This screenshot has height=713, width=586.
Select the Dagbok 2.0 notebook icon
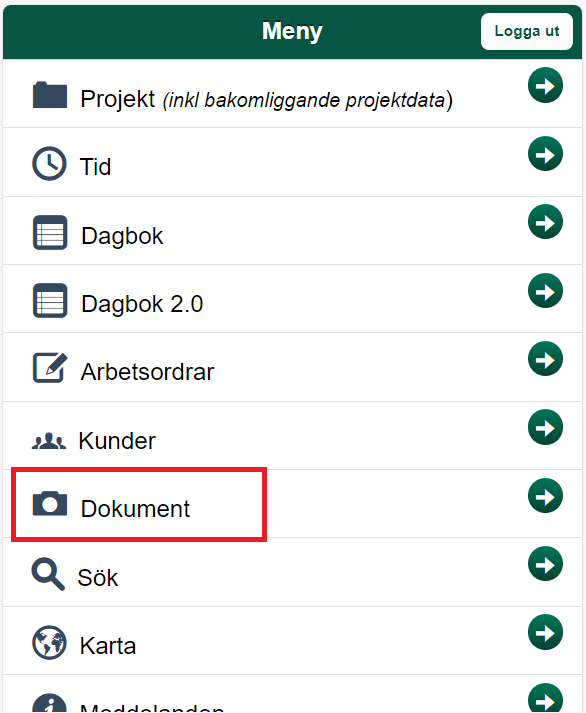pyautogui.click(x=50, y=301)
